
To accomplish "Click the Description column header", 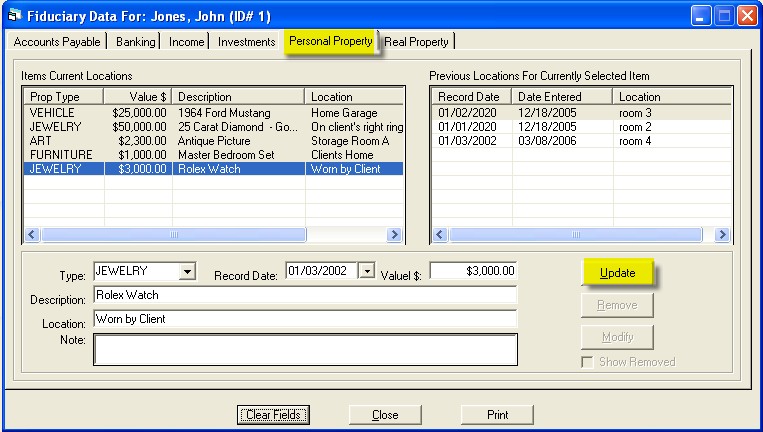I will click(x=238, y=96).
